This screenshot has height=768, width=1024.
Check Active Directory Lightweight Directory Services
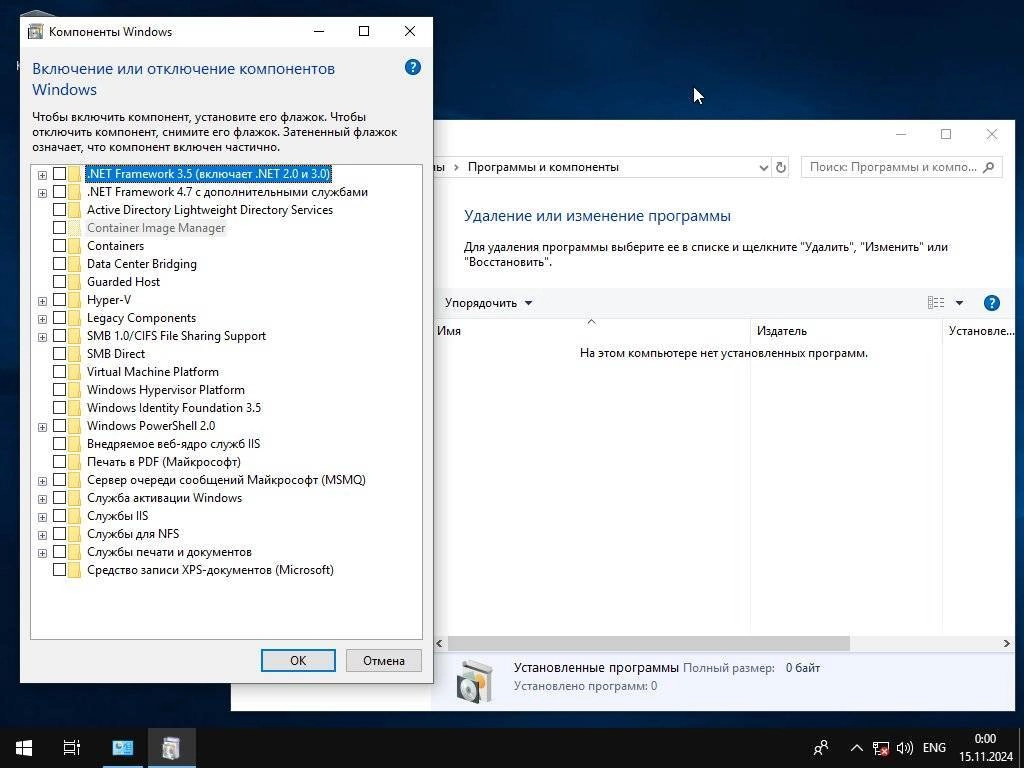[59, 210]
